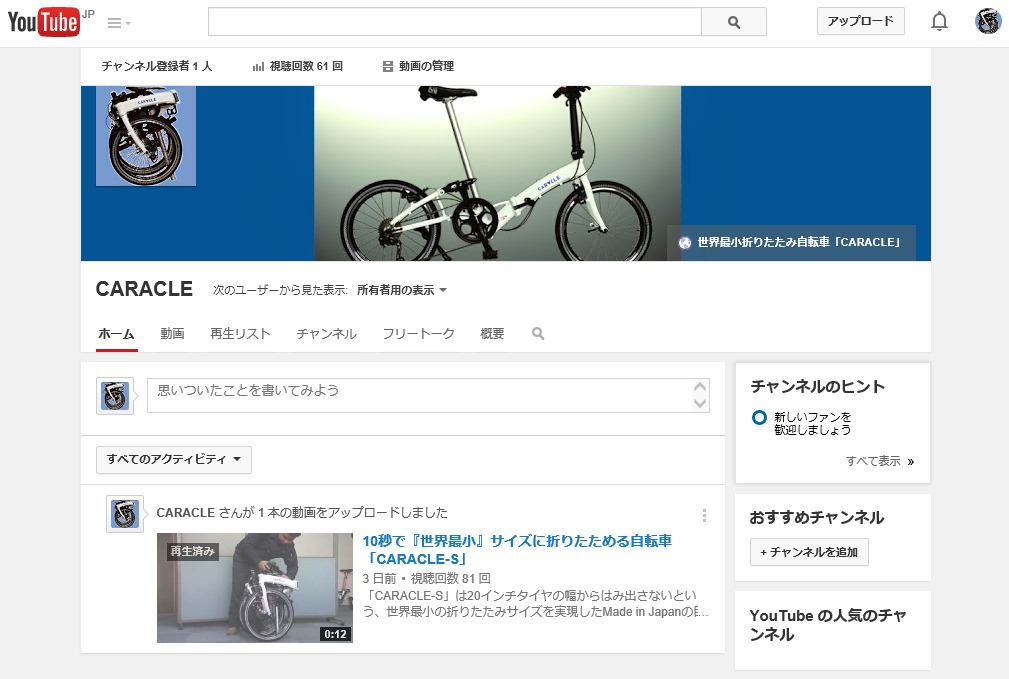Focus the YouTube search box

click(454, 22)
